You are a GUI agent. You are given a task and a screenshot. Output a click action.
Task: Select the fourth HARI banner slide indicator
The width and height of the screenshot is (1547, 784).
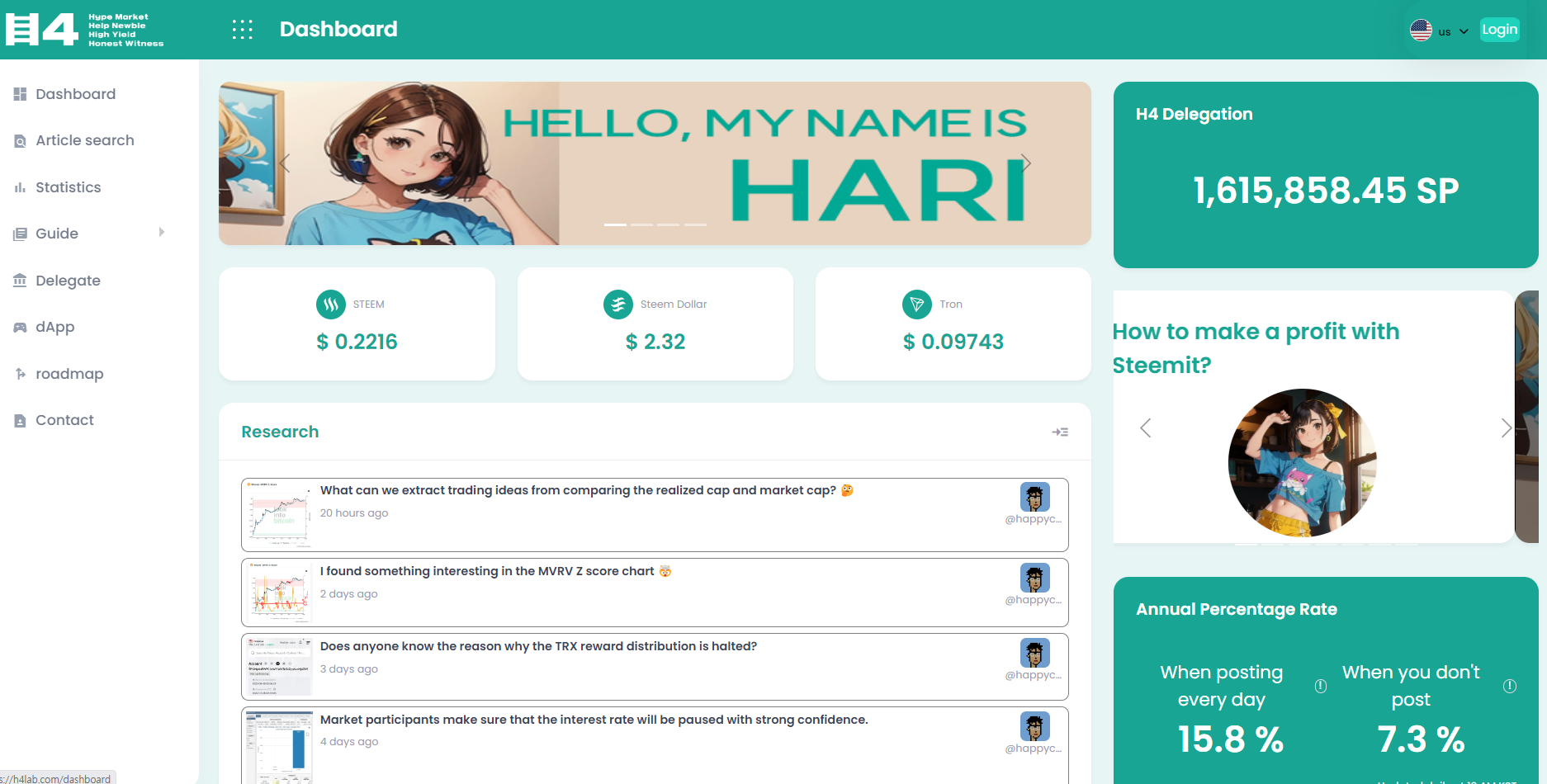click(695, 224)
